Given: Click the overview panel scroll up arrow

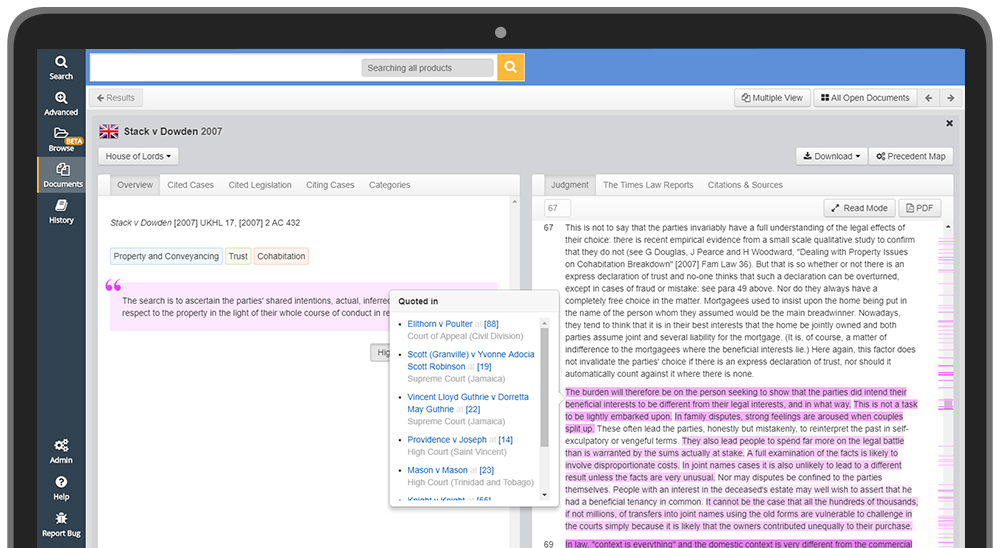Looking at the screenshot, I should click(x=514, y=202).
